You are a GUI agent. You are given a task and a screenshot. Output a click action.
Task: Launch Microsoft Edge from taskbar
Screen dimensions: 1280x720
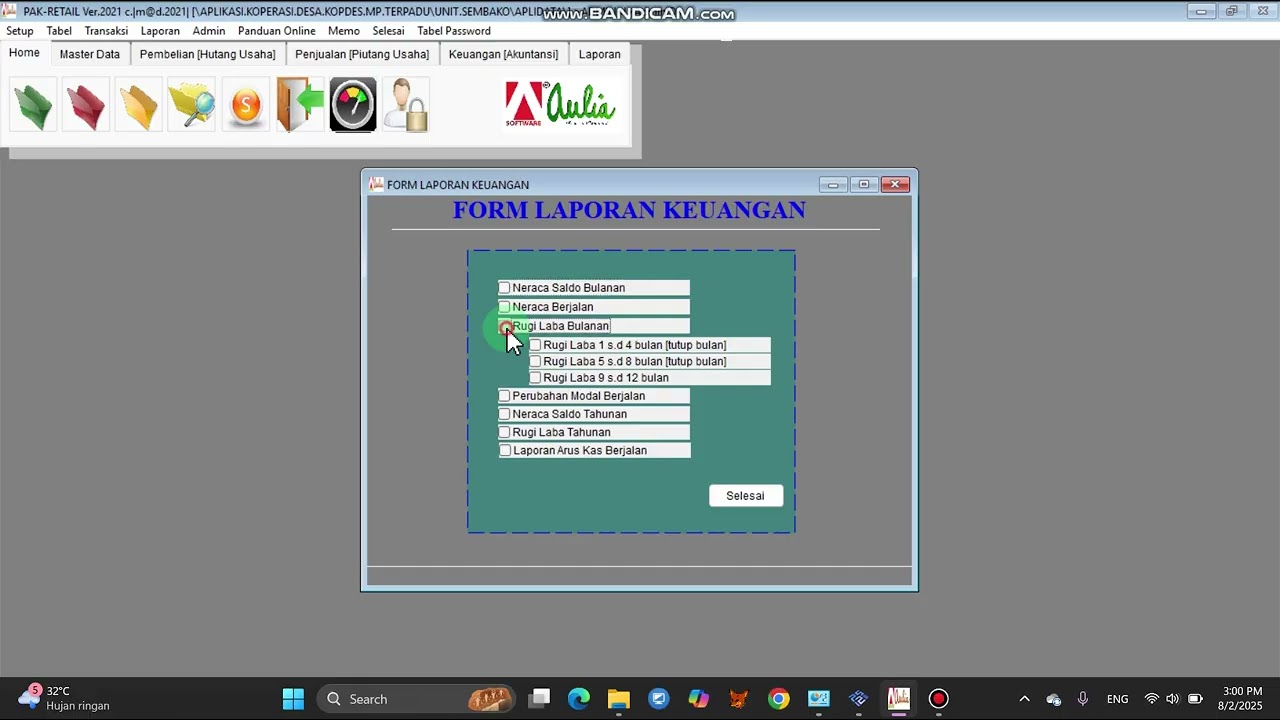(579, 699)
